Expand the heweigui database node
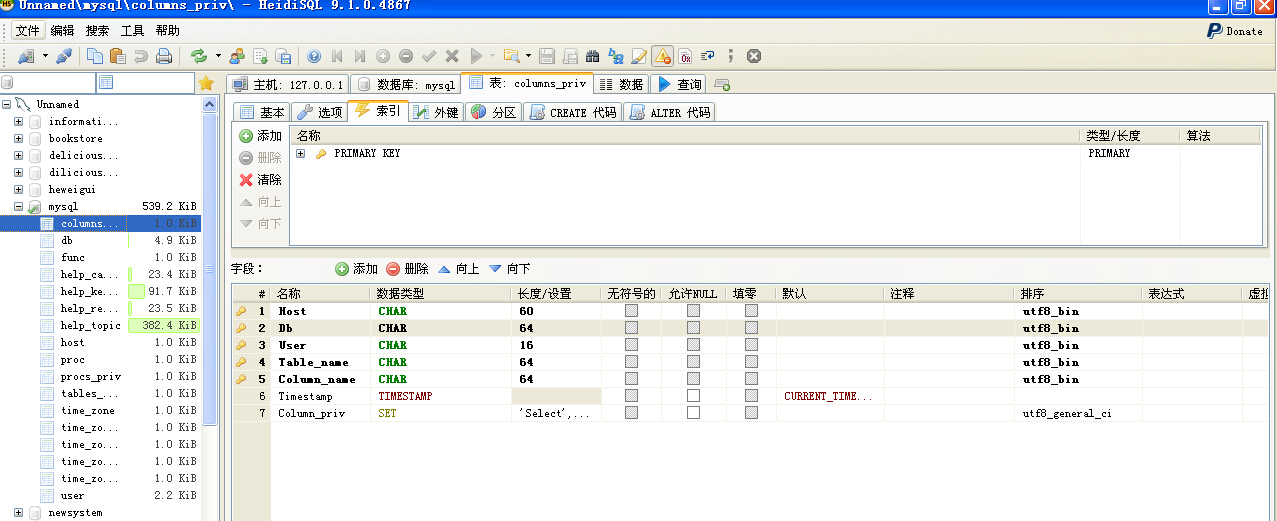The height and width of the screenshot is (521, 1277). pyautogui.click(x=18, y=189)
